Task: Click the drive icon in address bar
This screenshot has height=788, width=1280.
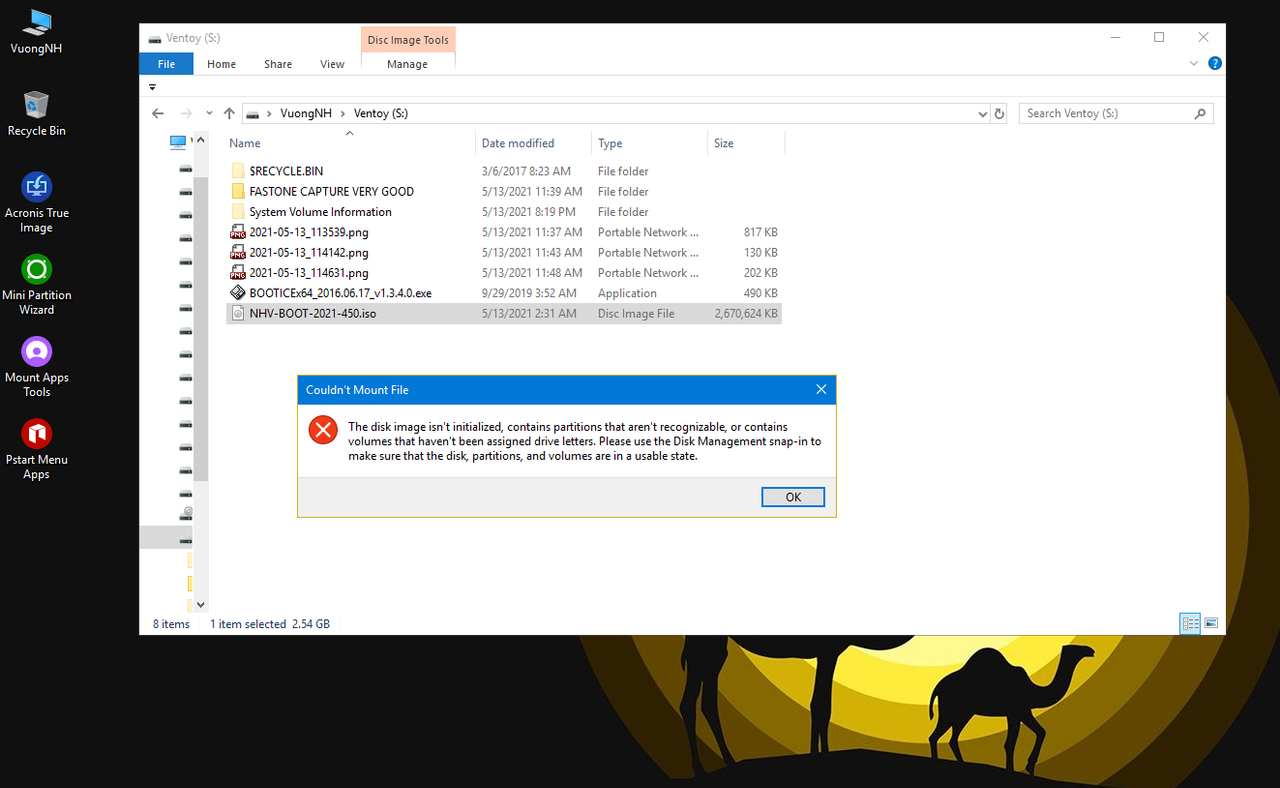Action: tap(254, 114)
